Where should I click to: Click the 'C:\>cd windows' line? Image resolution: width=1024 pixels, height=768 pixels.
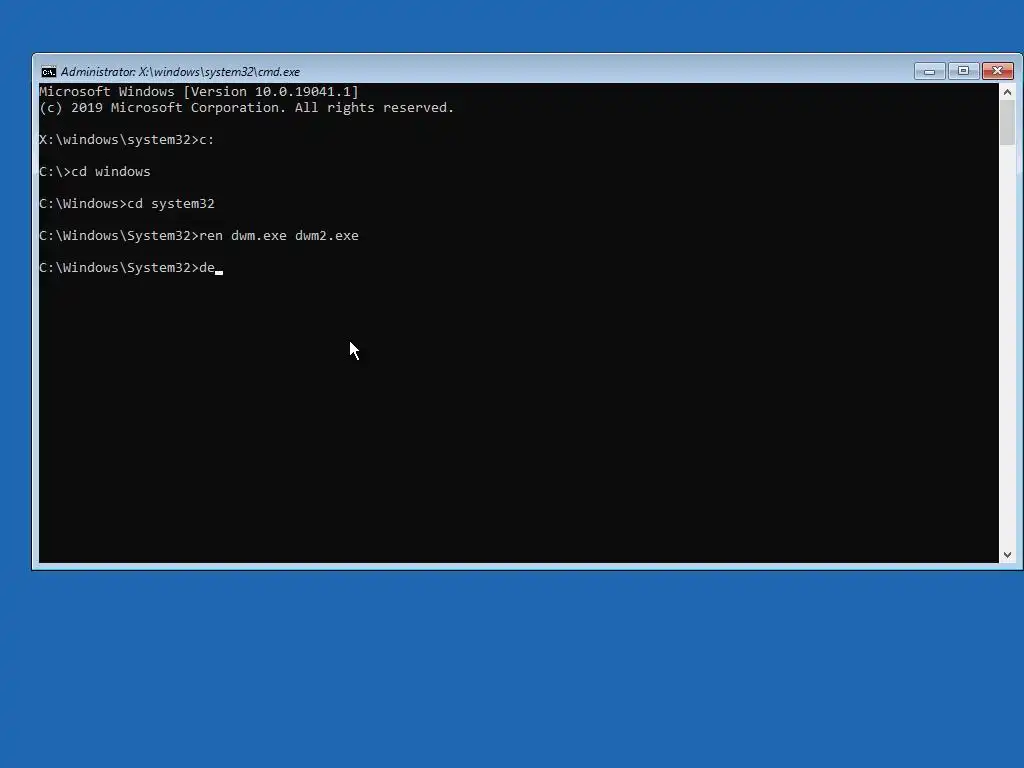[95, 172]
